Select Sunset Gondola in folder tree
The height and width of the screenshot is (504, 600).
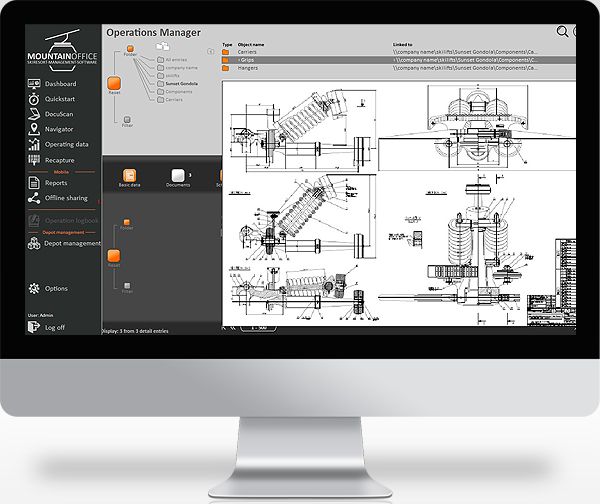click(181, 84)
